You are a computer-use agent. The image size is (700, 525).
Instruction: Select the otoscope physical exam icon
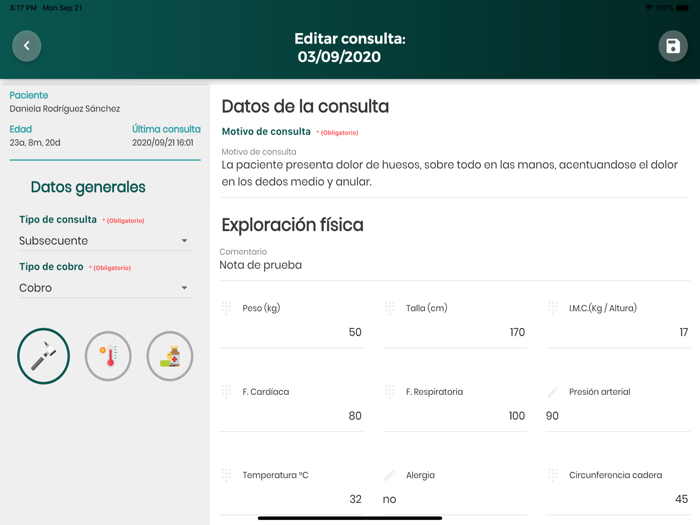tap(43, 356)
